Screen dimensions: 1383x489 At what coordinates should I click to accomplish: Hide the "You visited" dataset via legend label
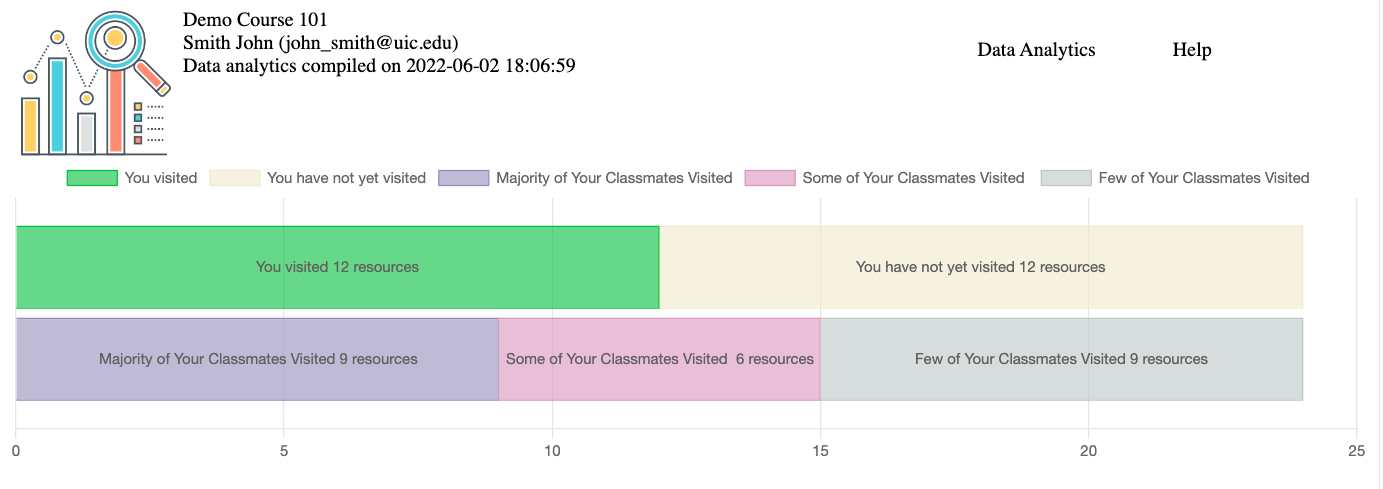(x=161, y=178)
